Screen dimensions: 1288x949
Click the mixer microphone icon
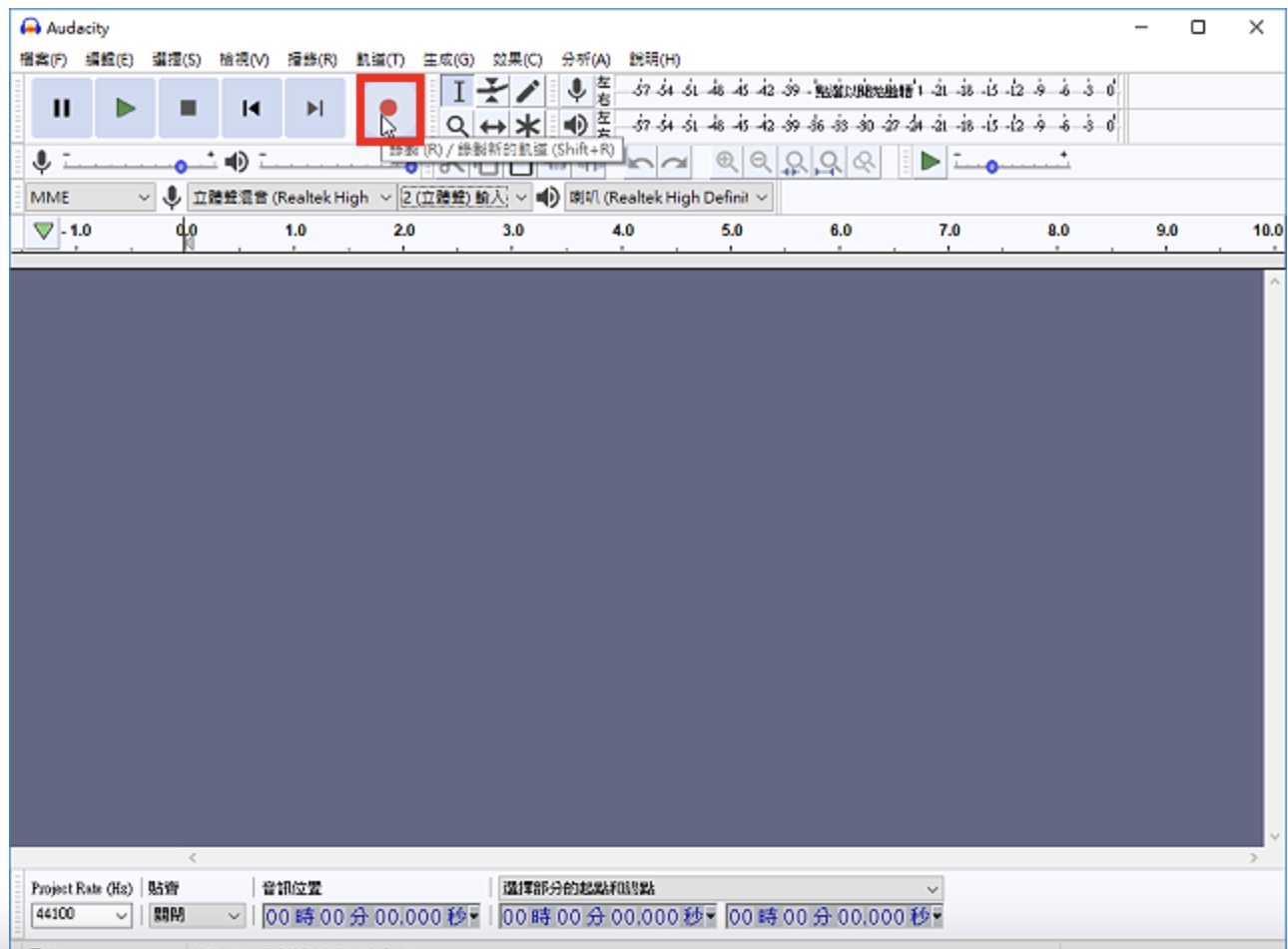point(42,161)
